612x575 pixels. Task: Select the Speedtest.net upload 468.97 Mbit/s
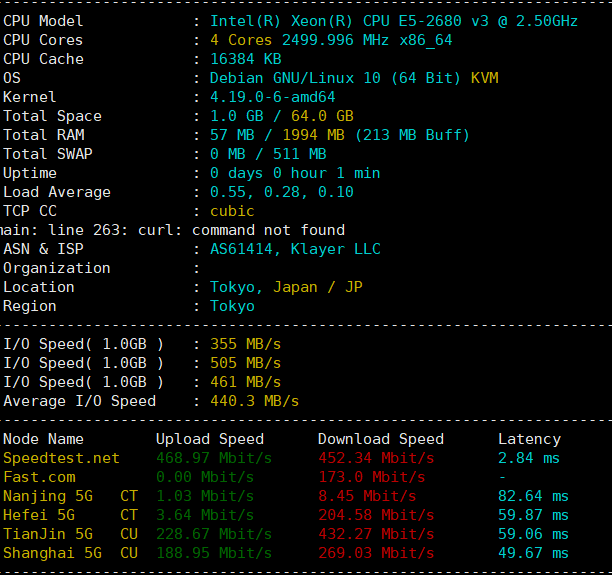click(214, 458)
